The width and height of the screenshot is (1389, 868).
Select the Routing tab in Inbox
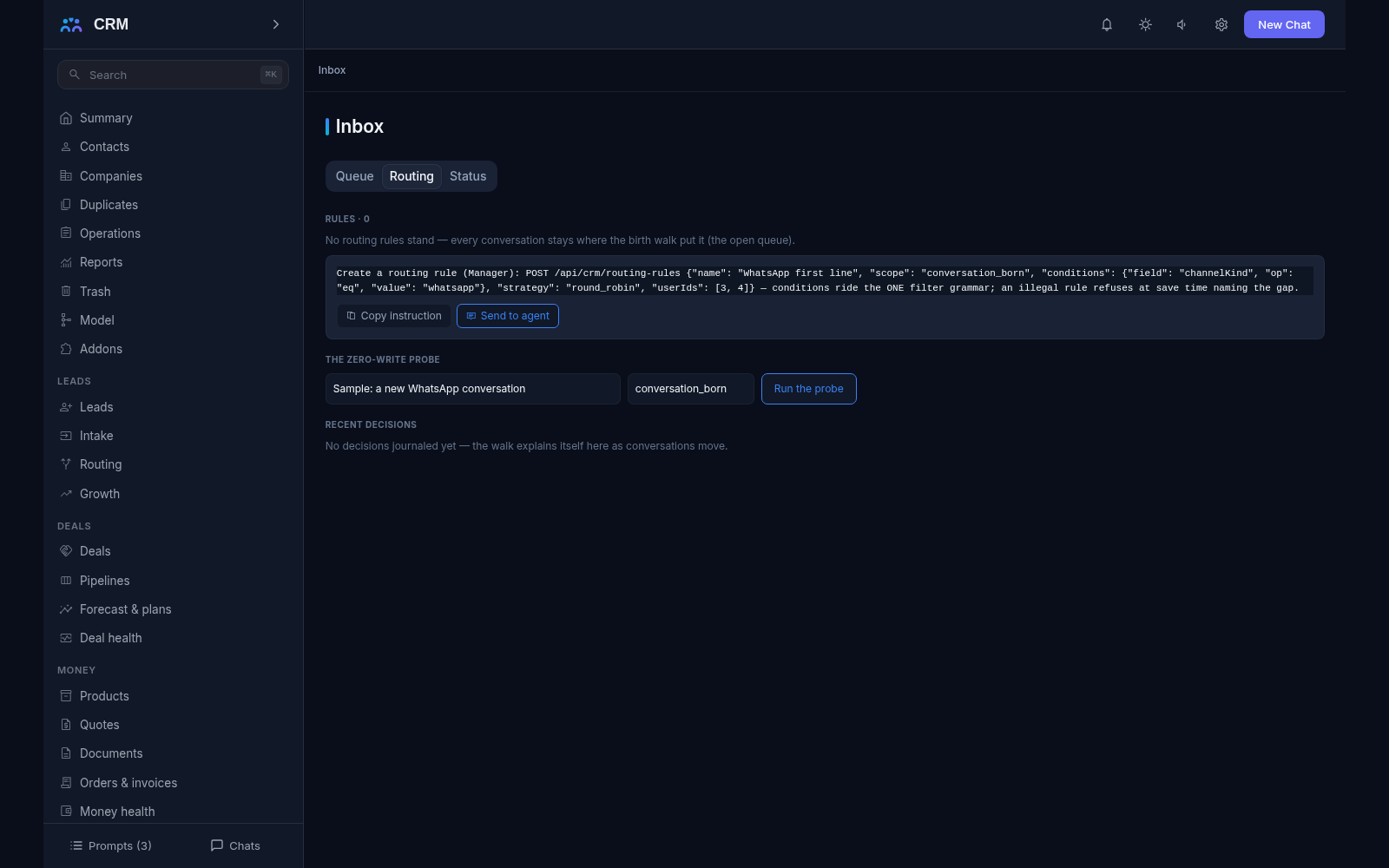(x=411, y=176)
